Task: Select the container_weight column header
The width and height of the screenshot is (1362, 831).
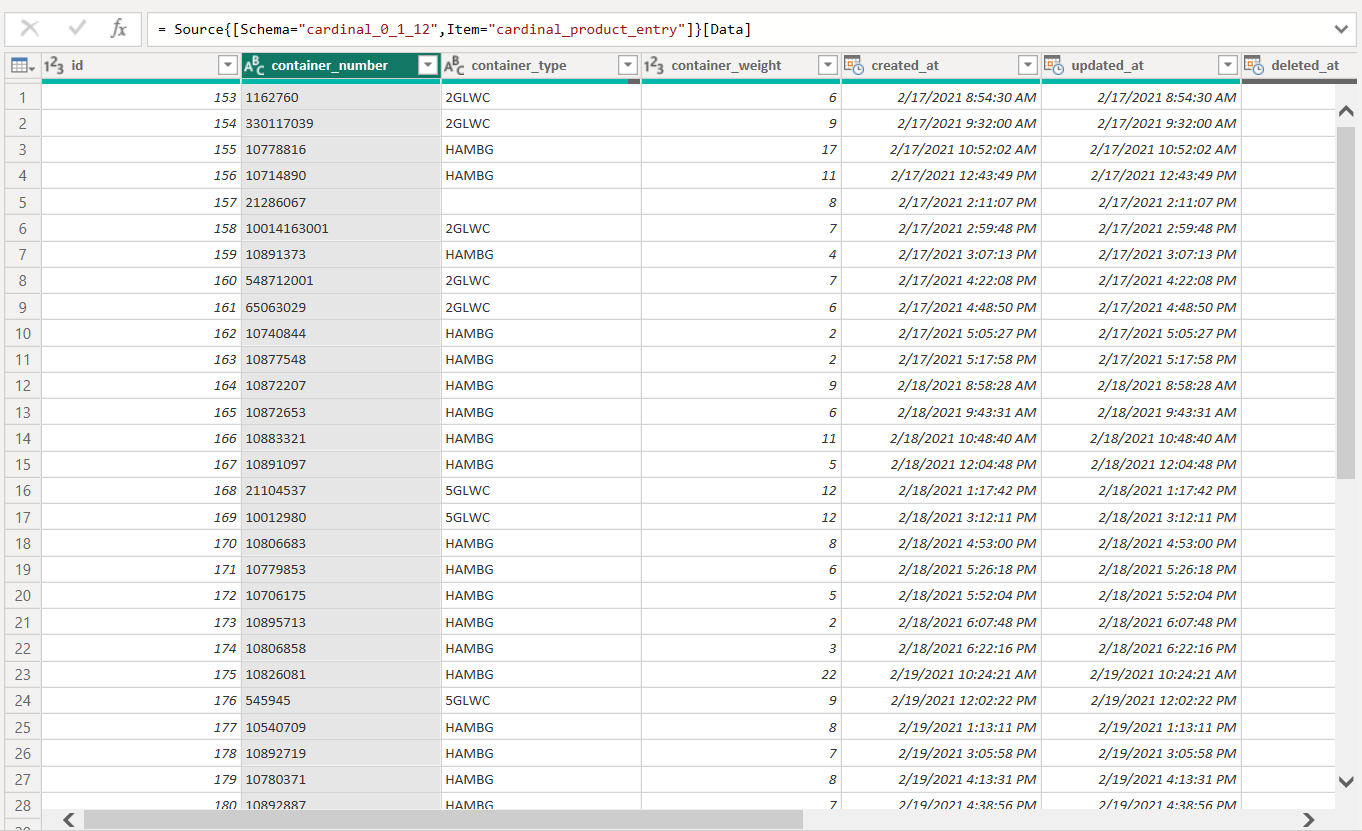Action: pyautogui.click(x=741, y=66)
